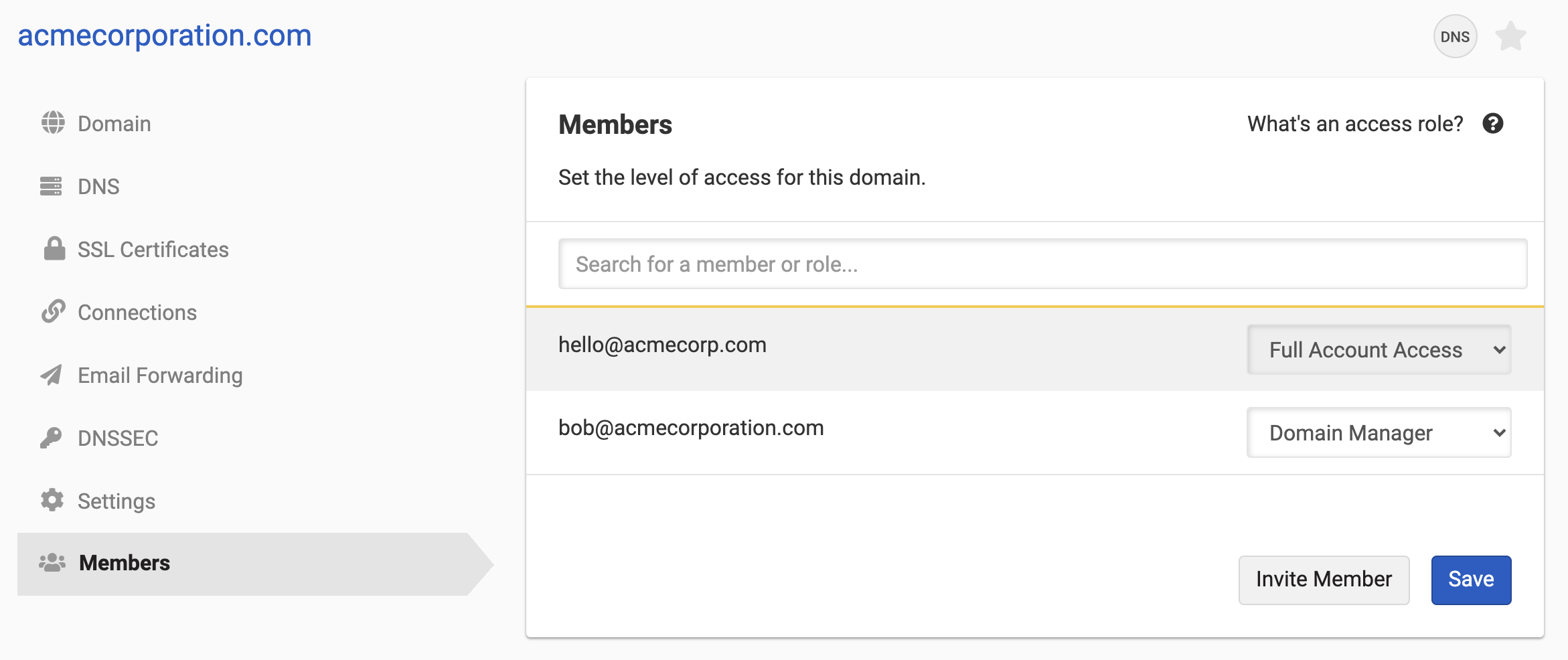Open the Members sidebar section
Screen dimensions: 1568x660
pyautogui.click(x=125, y=563)
